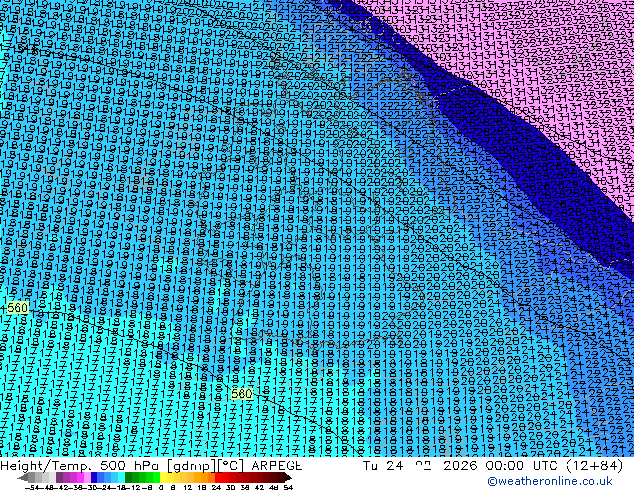The width and height of the screenshot is (634, 490).
Task: Select the yellow swatch in the temperature legend
Action: point(163,477)
